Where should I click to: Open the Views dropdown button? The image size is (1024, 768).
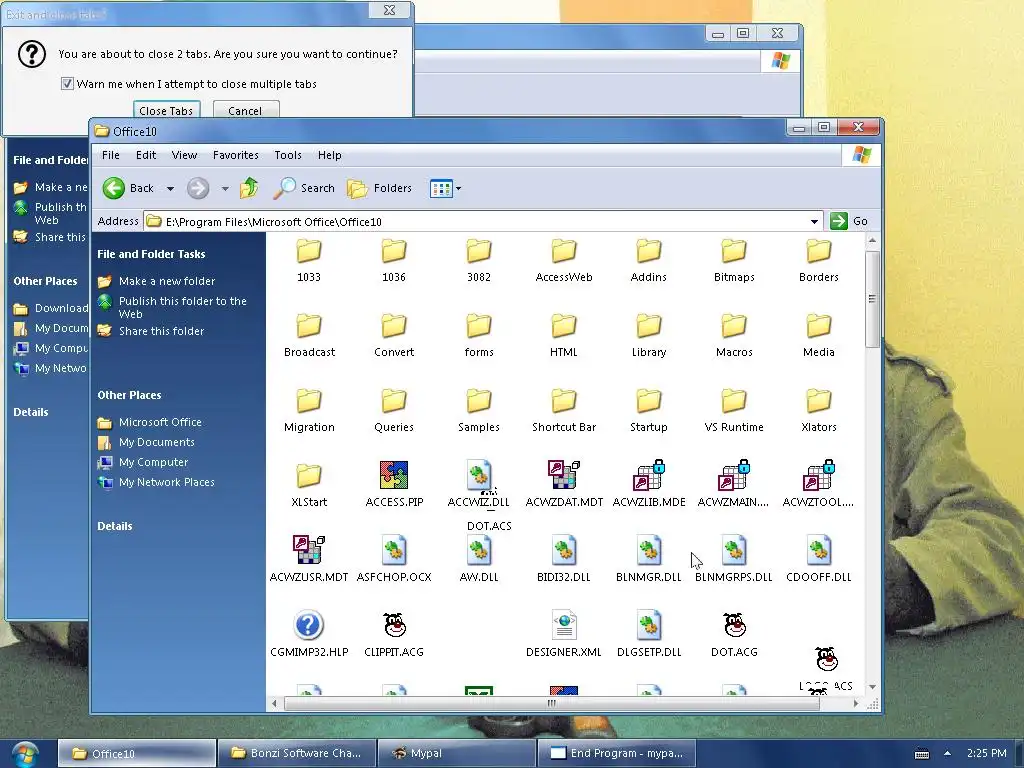[x=446, y=188]
